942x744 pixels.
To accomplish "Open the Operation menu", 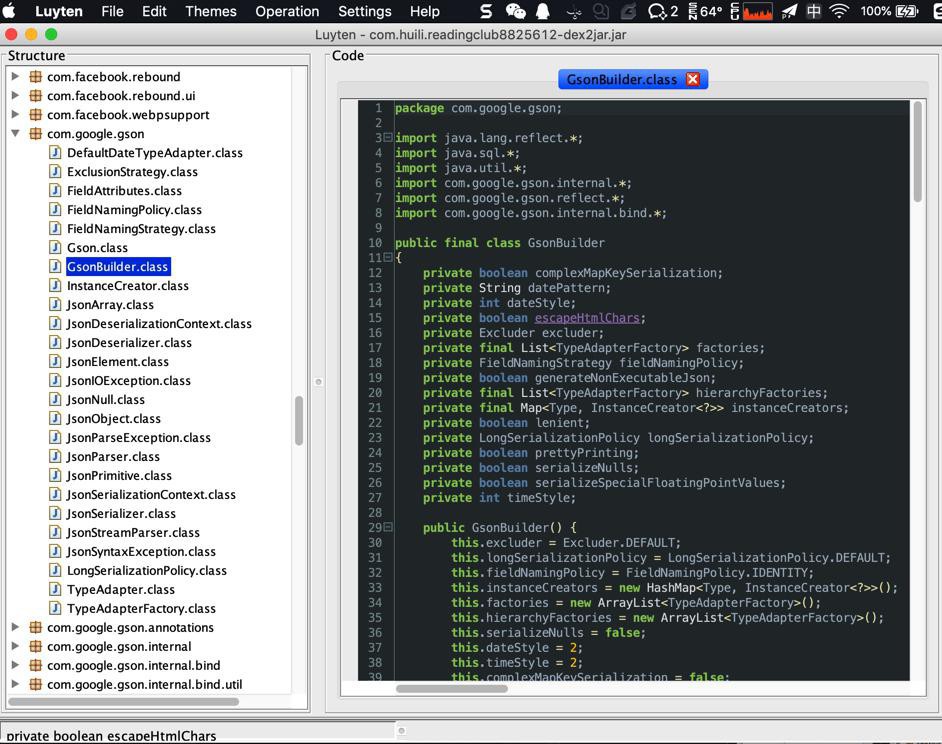I will tap(287, 12).
